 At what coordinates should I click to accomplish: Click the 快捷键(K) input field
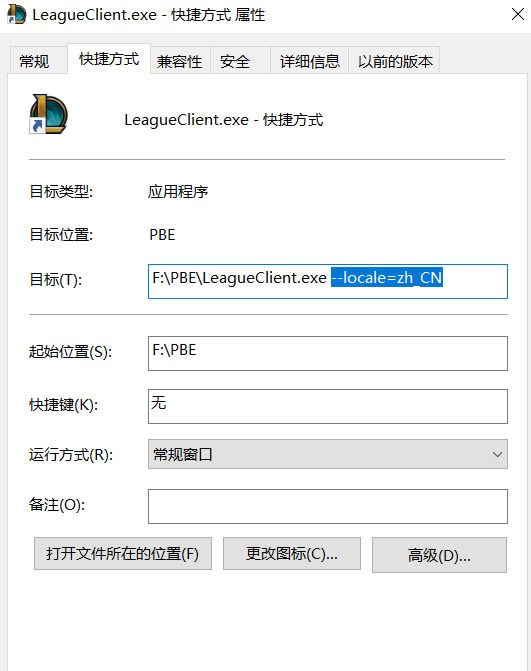[328, 407]
